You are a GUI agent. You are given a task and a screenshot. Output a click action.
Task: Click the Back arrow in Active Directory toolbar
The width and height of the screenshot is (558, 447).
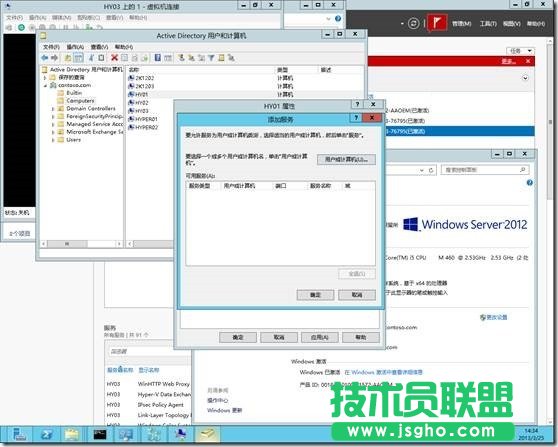point(45,58)
